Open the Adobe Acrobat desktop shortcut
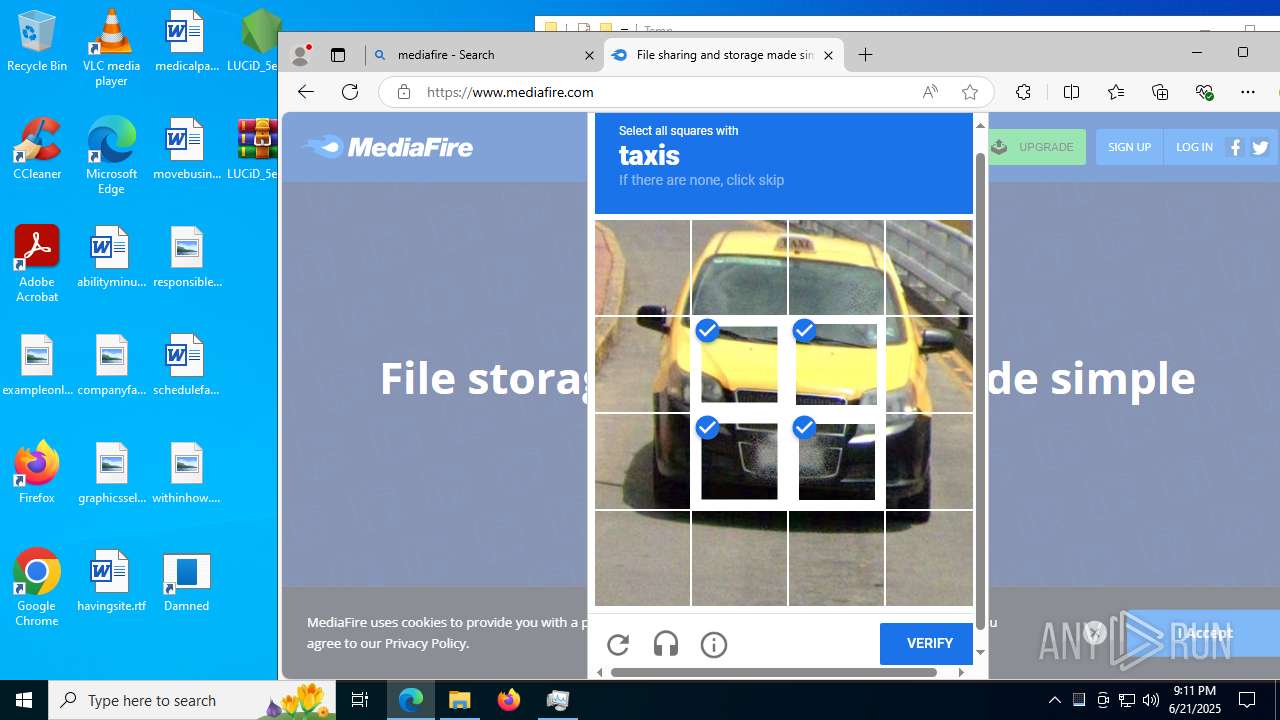1280x720 pixels. click(x=37, y=264)
